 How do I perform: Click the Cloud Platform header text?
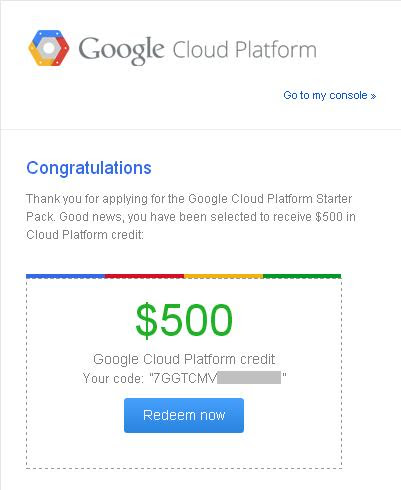pos(244,50)
